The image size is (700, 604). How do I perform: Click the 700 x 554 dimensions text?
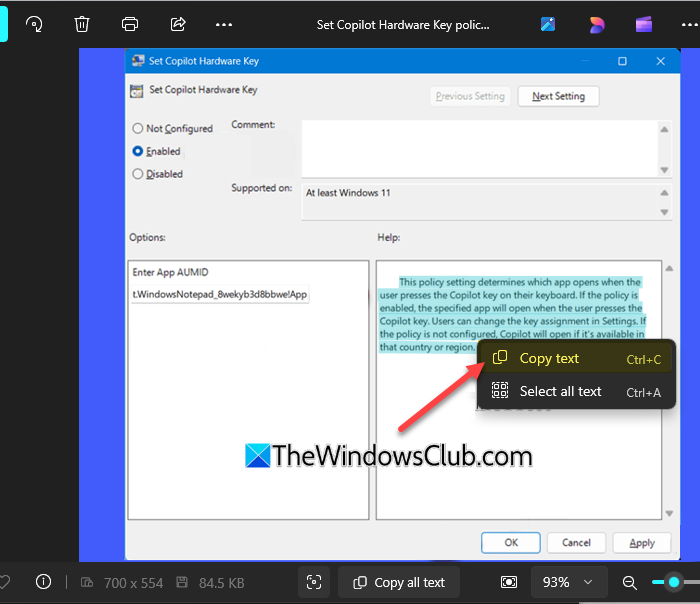133,583
